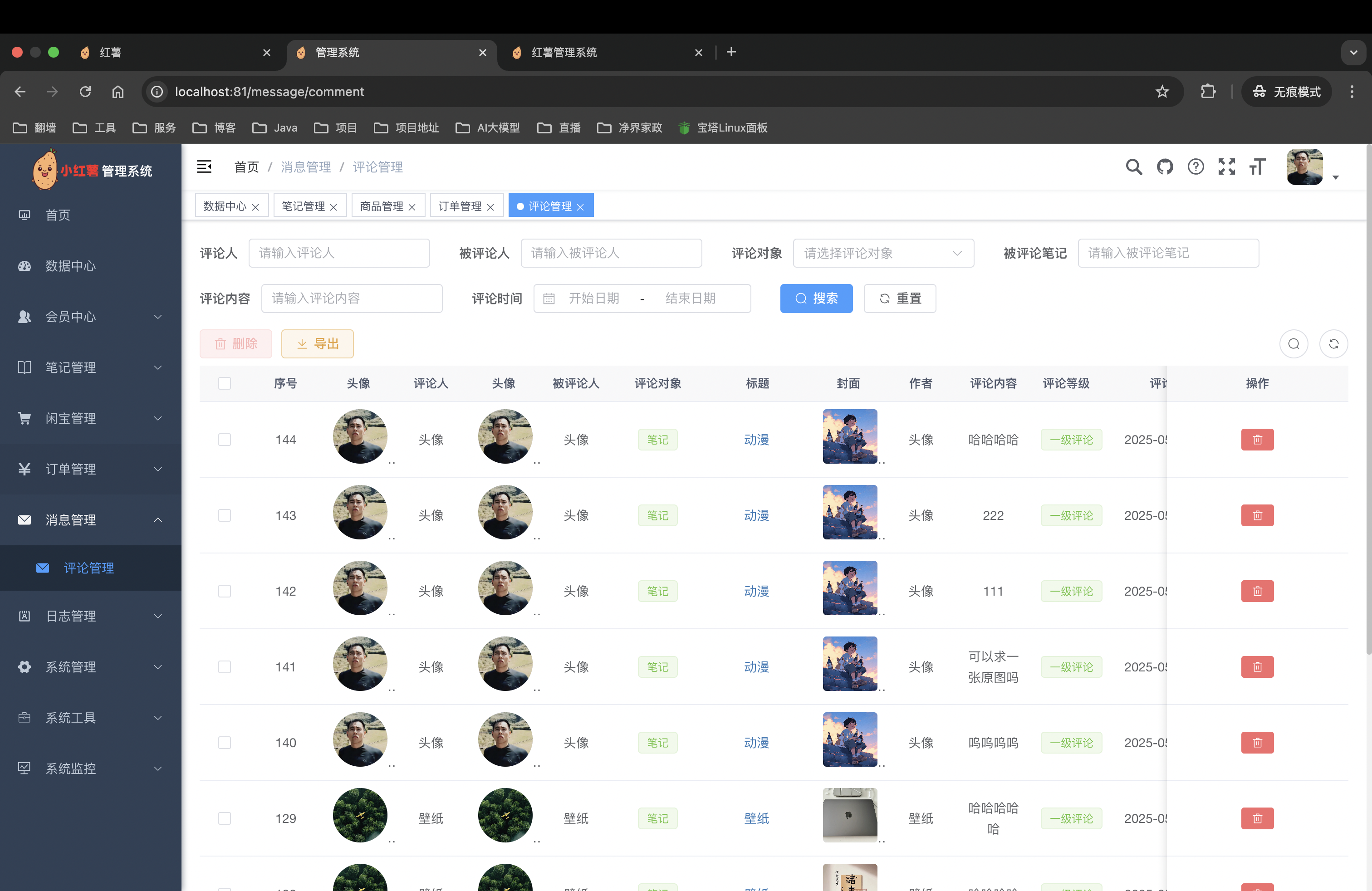
Task: Open the font size settings icon
Action: (x=1257, y=167)
